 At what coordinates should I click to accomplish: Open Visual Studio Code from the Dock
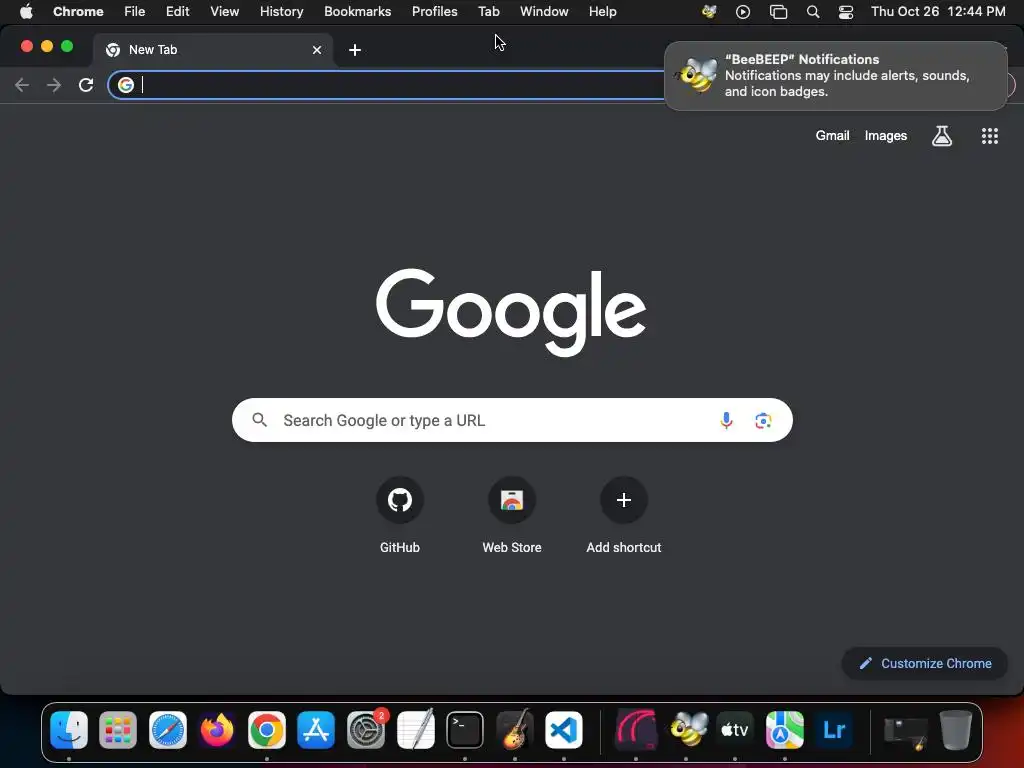(564, 729)
